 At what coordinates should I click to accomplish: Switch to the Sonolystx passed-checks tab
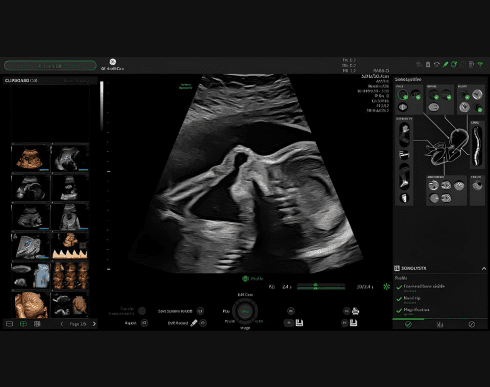click(x=408, y=324)
